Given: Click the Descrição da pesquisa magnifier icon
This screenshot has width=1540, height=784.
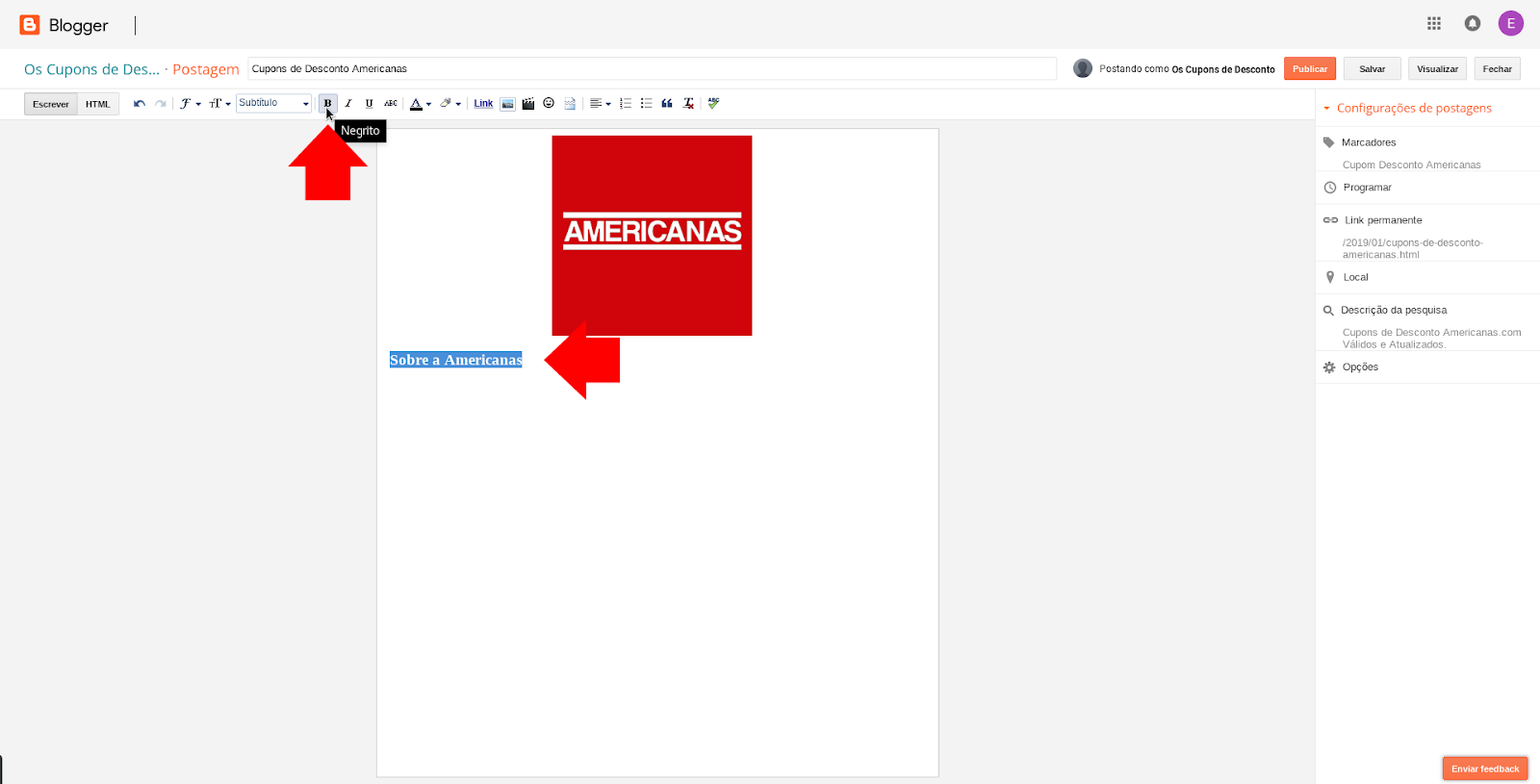Looking at the screenshot, I should (1328, 311).
